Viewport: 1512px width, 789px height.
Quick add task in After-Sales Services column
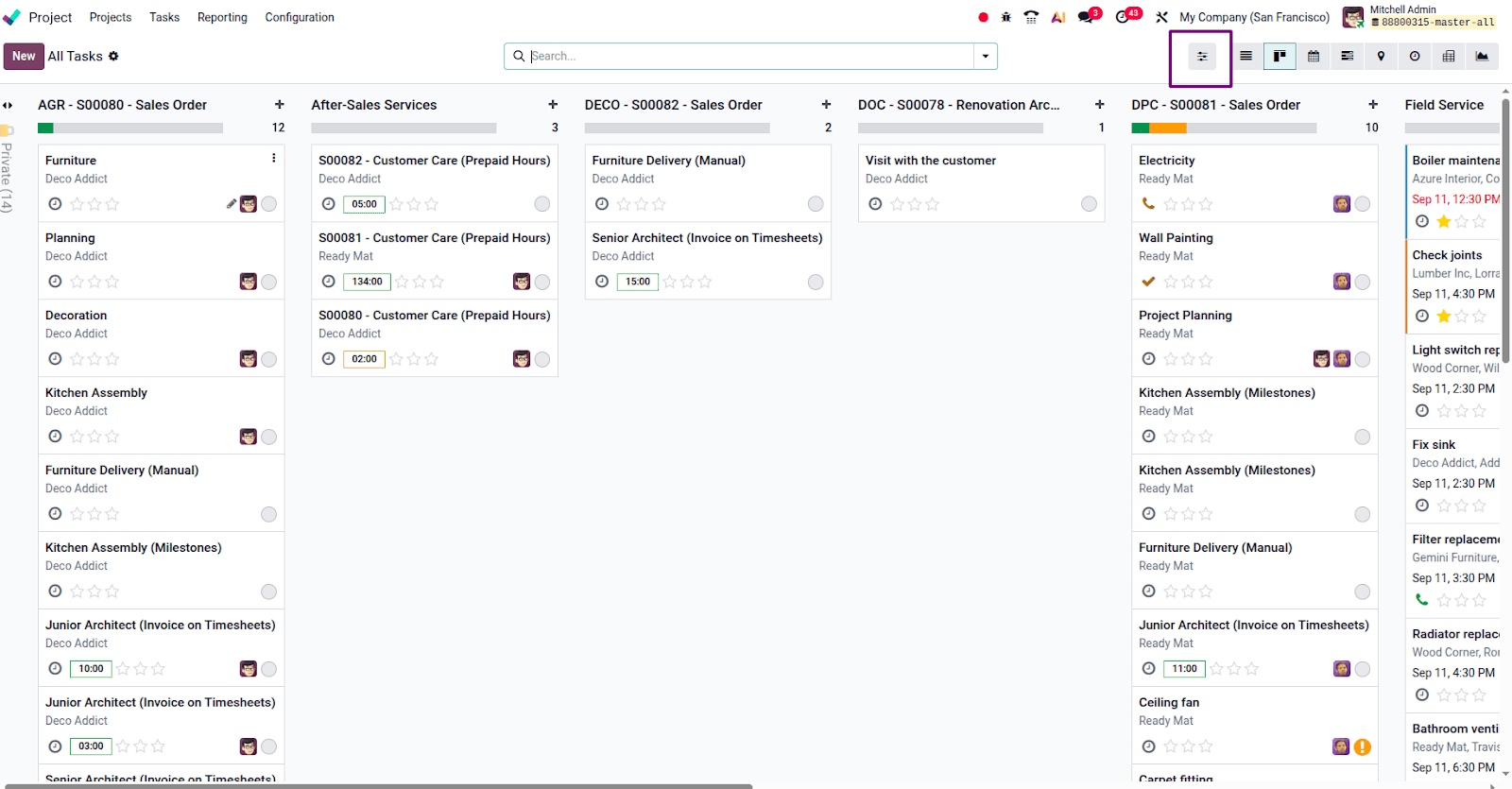coord(553,105)
